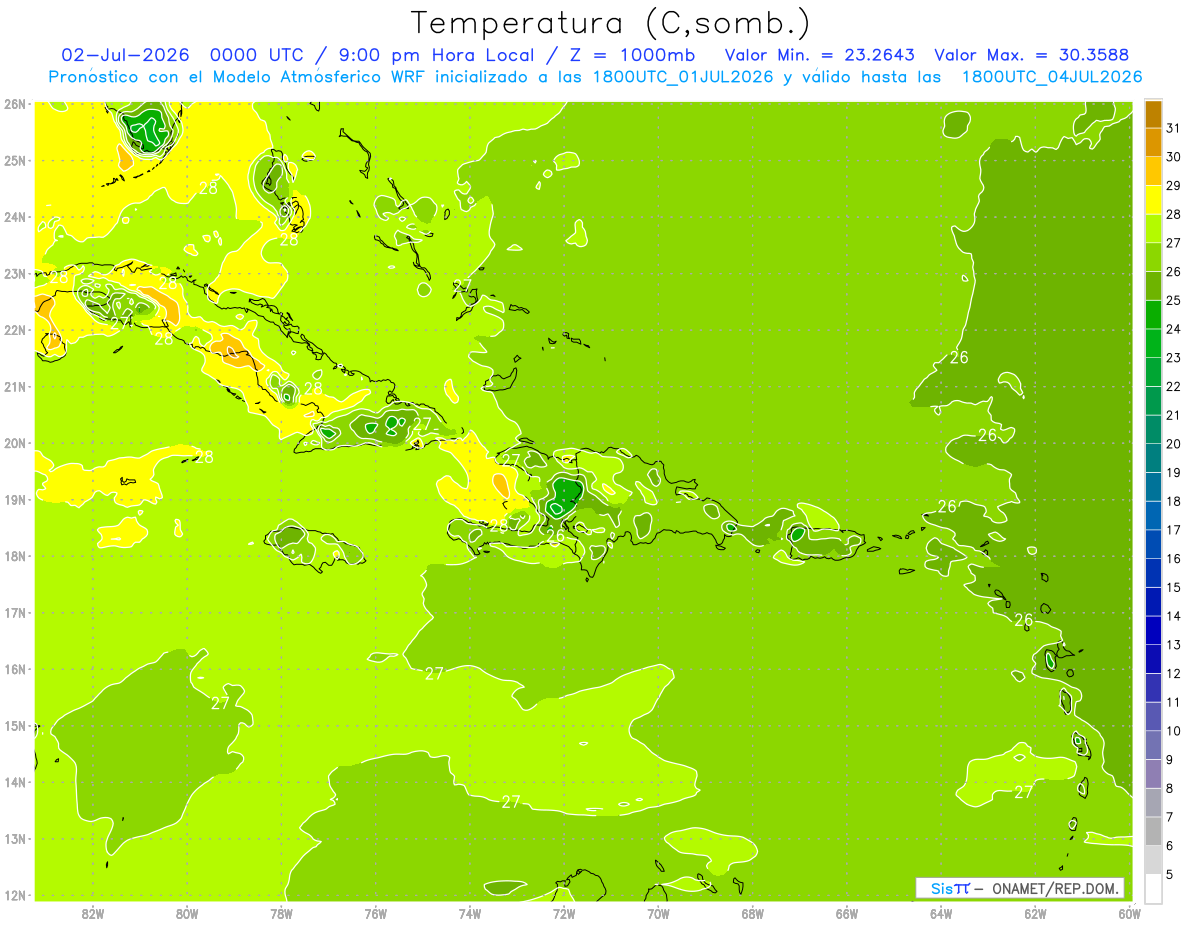Click the dark green 24 legend swatch
Screen dimensions: 1200x927
pos(1153,315)
